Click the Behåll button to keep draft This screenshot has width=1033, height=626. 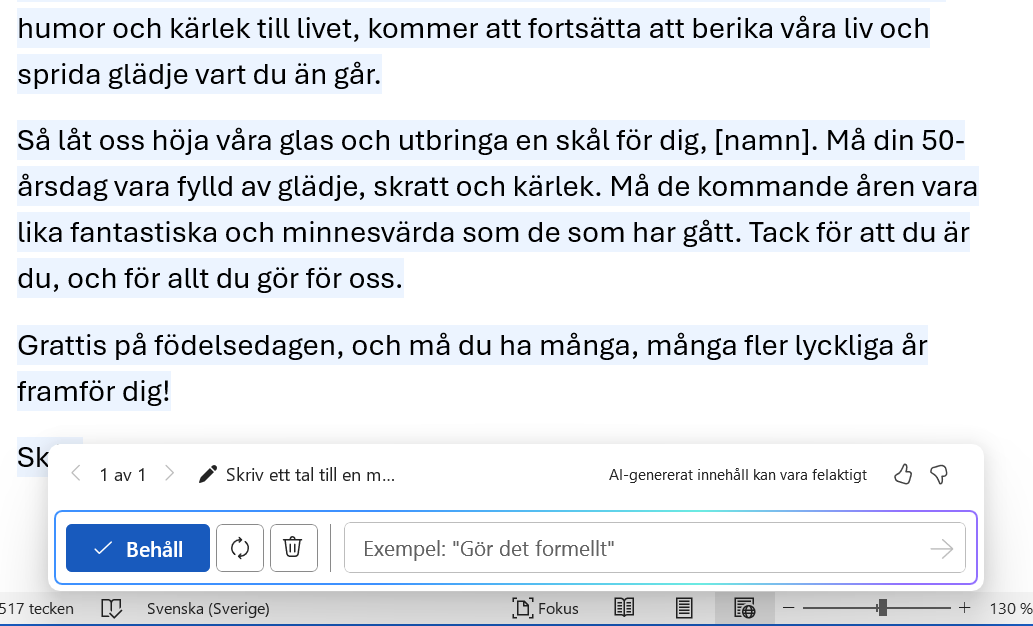[x=138, y=548]
